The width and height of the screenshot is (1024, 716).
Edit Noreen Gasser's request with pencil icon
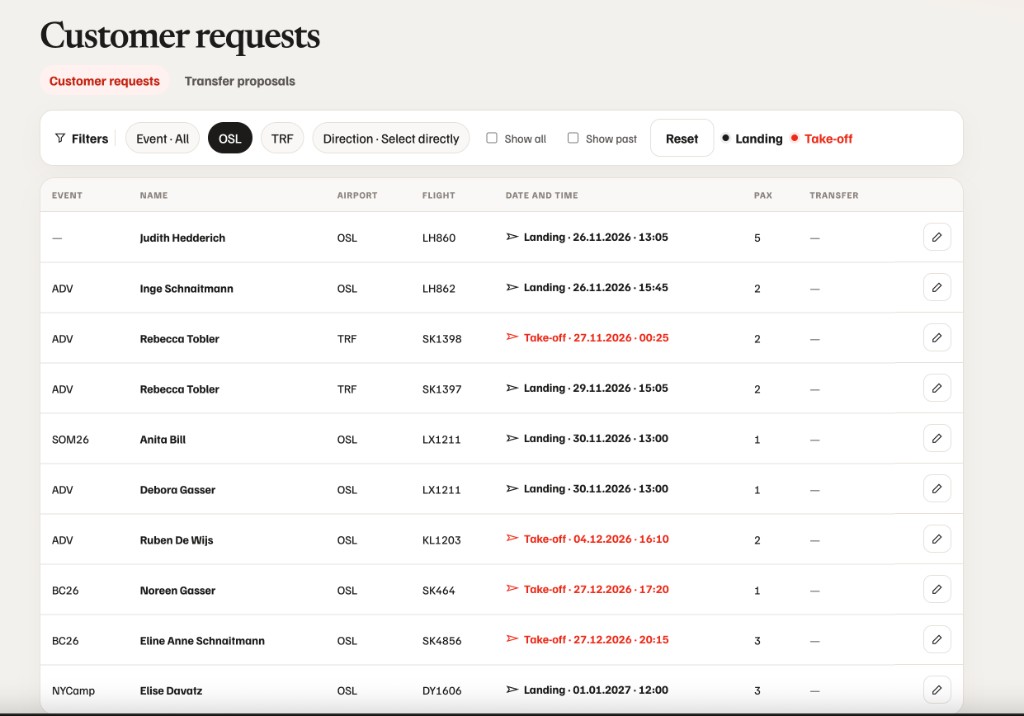click(936, 589)
